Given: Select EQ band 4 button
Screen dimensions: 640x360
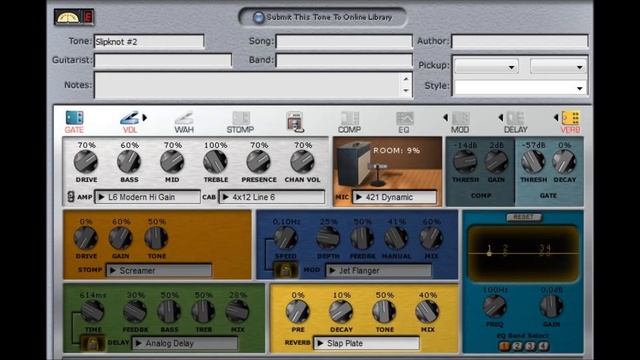Looking at the screenshot, I should (543, 347).
